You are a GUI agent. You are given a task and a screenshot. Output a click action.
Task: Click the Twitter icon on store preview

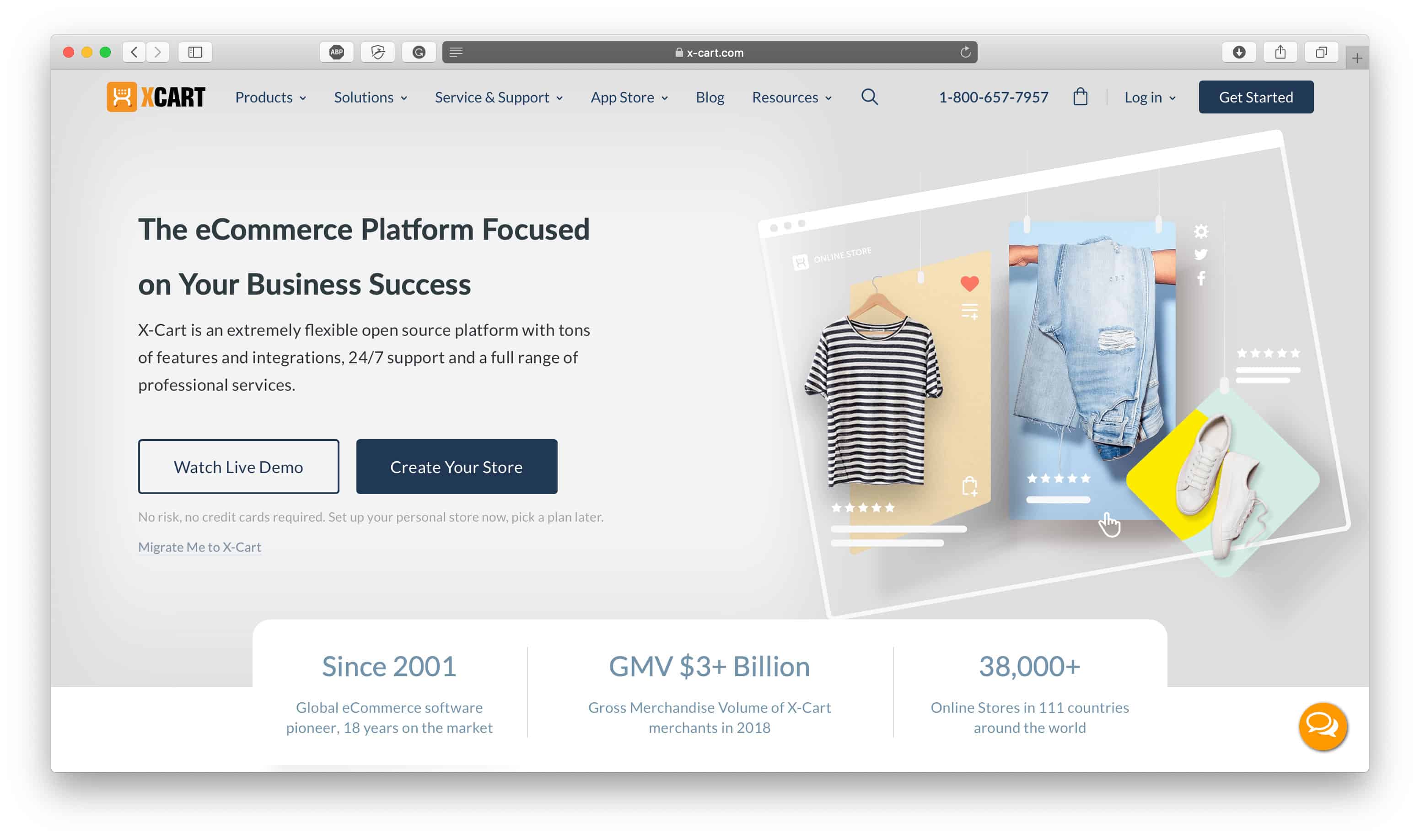click(x=1201, y=257)
